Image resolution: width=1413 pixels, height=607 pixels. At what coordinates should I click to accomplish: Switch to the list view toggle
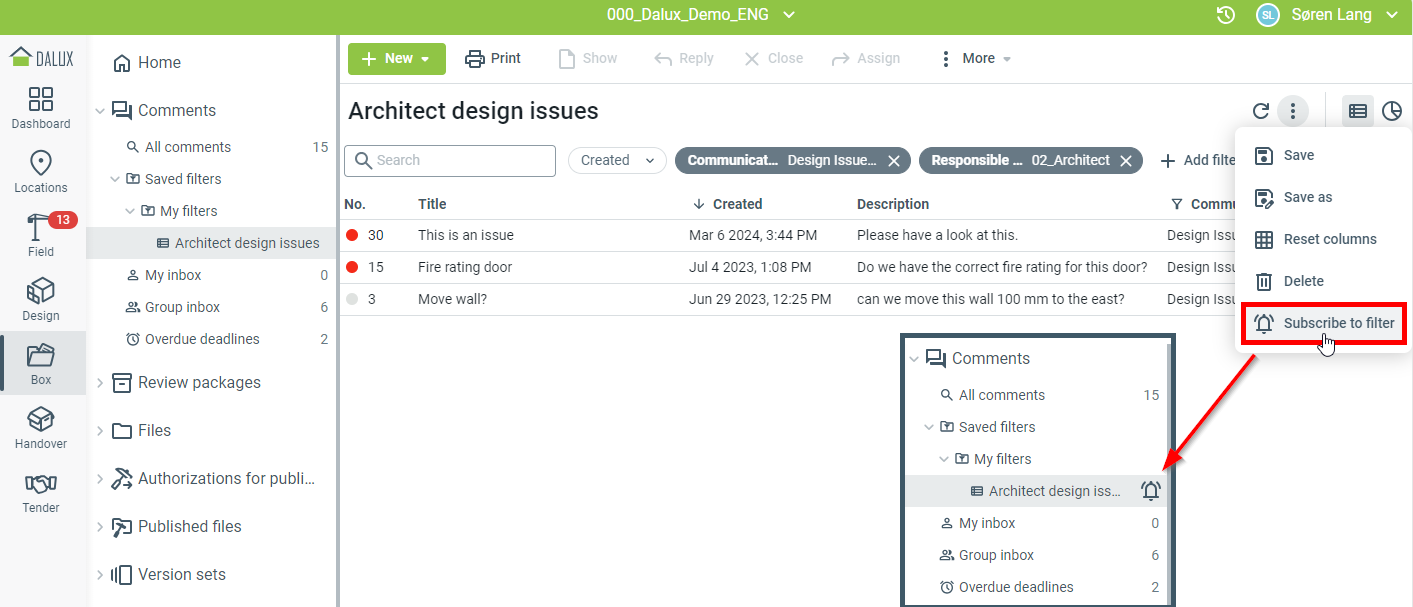(1357, 111)
